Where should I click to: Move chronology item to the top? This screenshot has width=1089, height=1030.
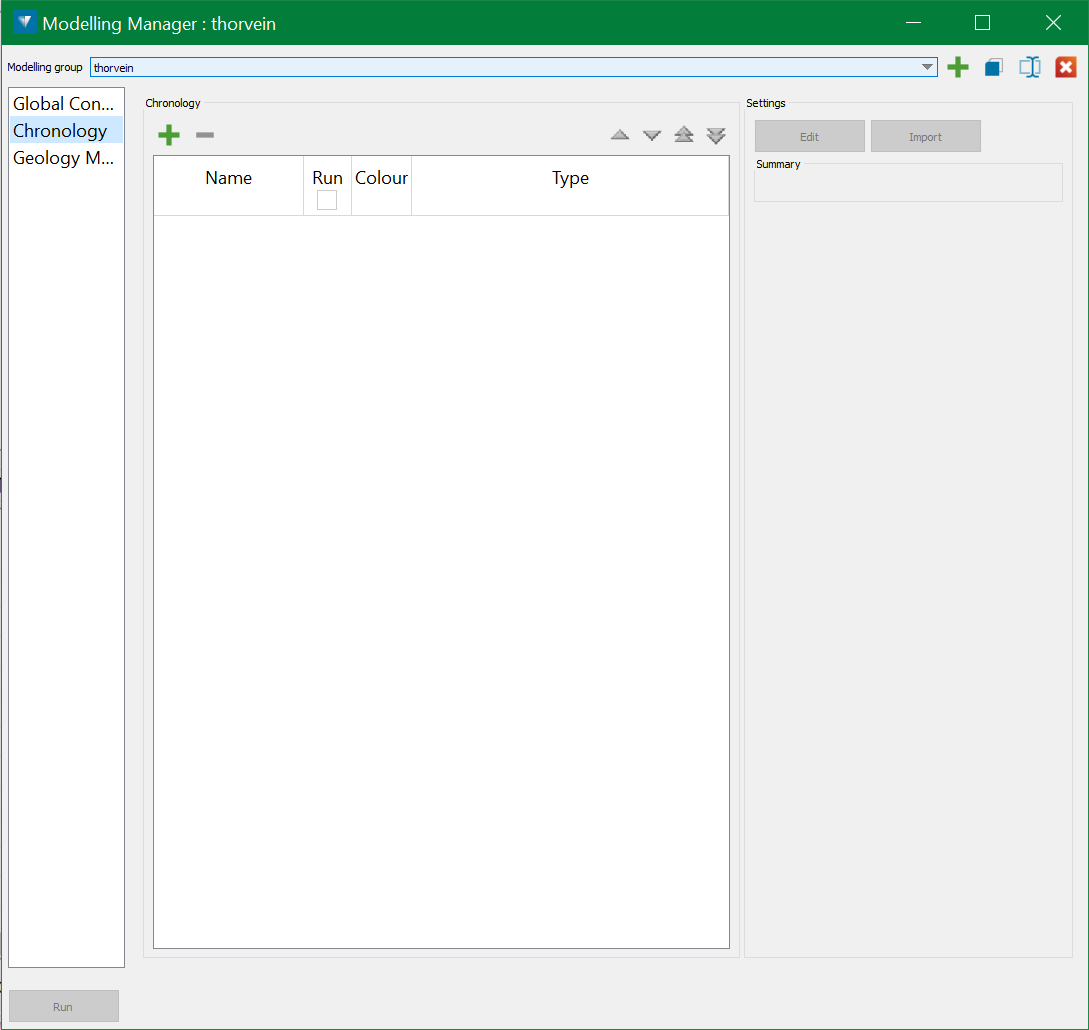click(x=684, y=135)
